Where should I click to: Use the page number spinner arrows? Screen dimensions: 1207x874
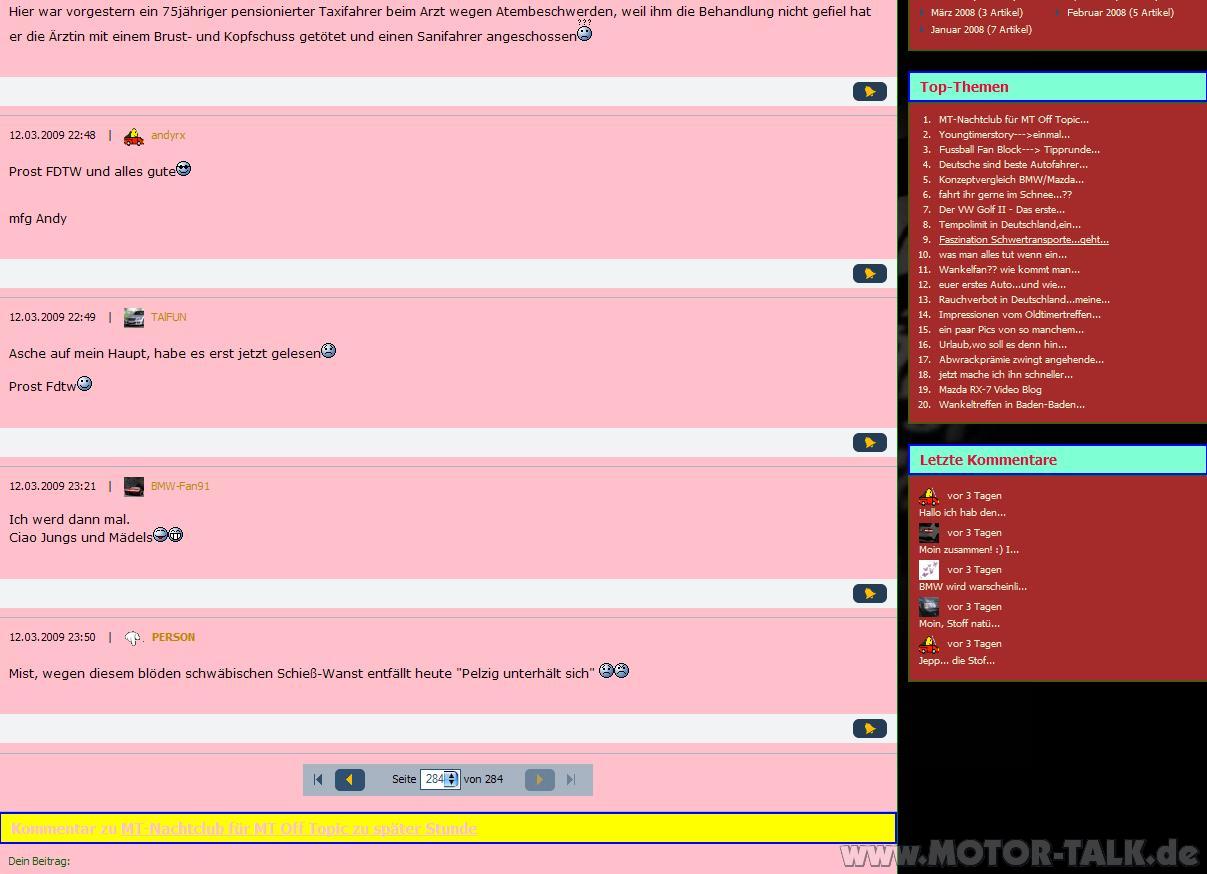tap(452, 779)
